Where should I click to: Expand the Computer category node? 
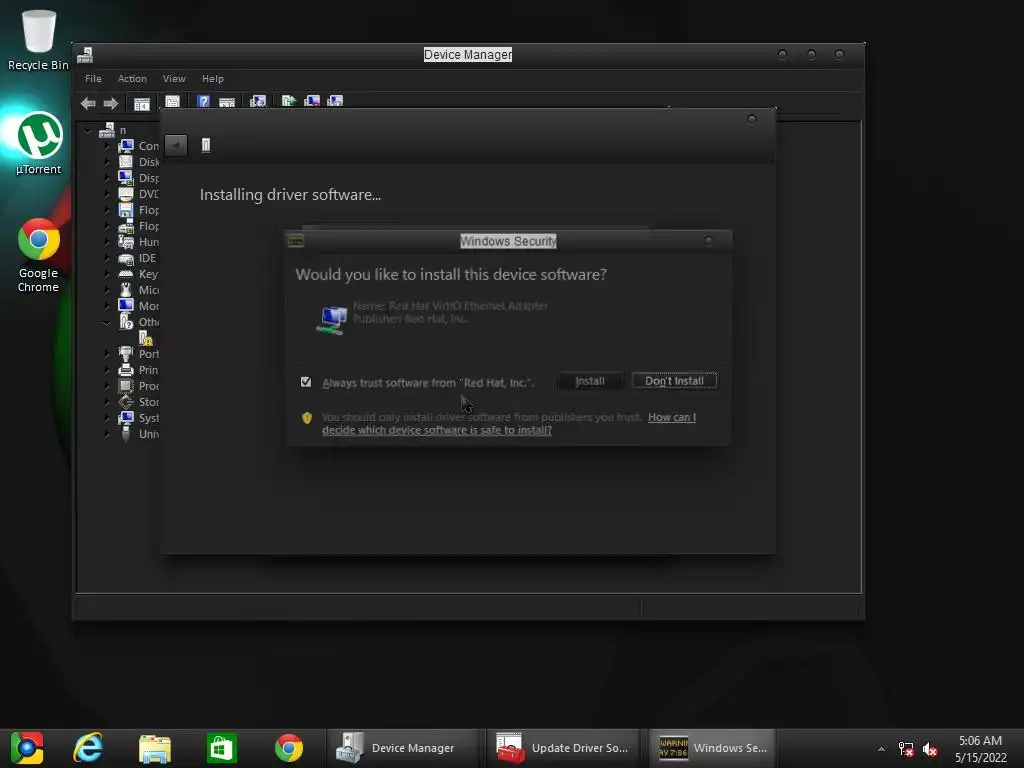tap(107, 146)
